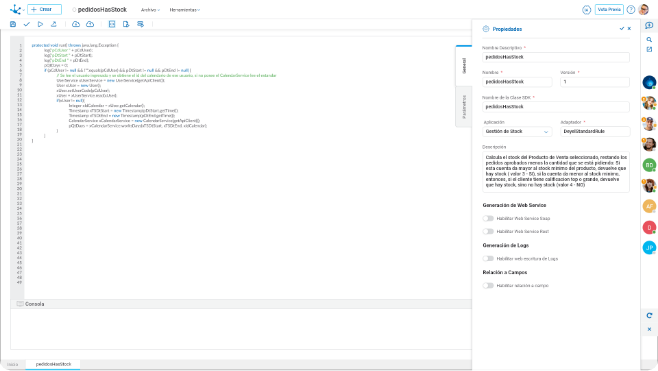Enable the Logs writing switch
The height and width of the screenshot is (371, 658).
coord(488,259)
